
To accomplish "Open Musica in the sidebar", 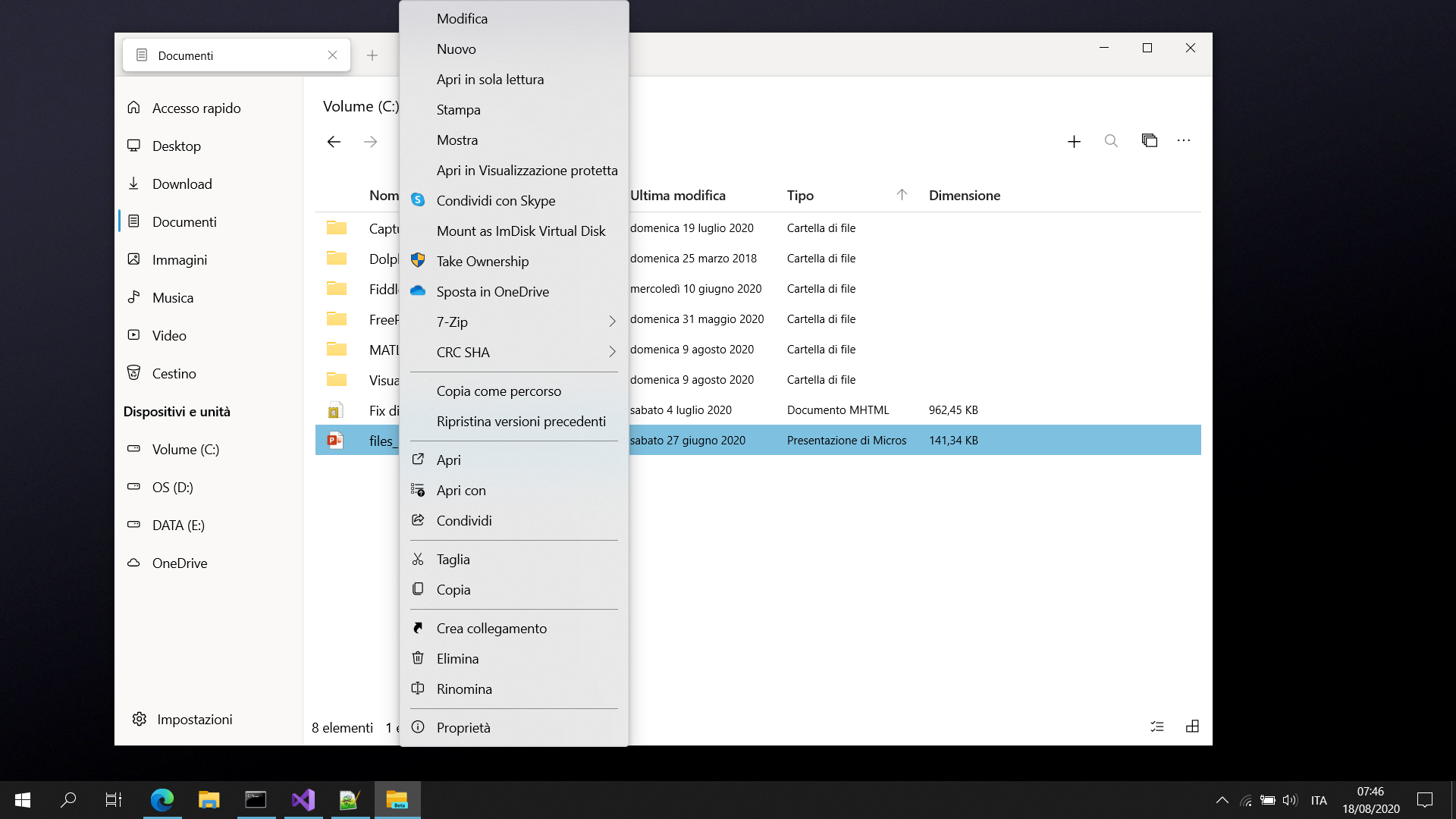I will tap(209, 297).
